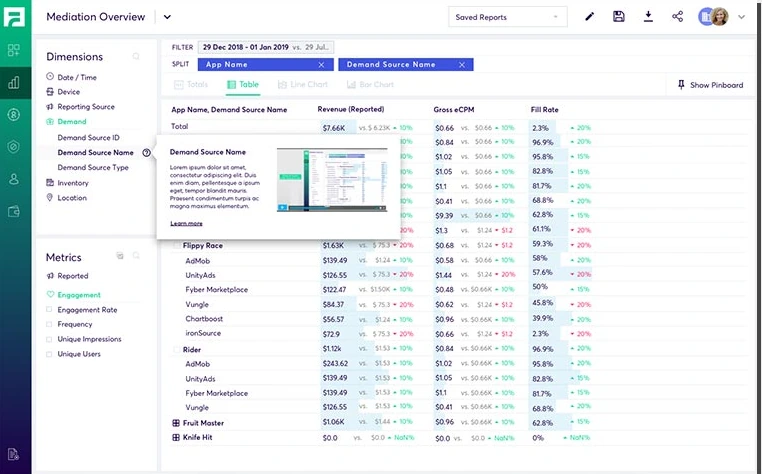Remove the Demand Source Name split chip

click(x=462, y=65)
